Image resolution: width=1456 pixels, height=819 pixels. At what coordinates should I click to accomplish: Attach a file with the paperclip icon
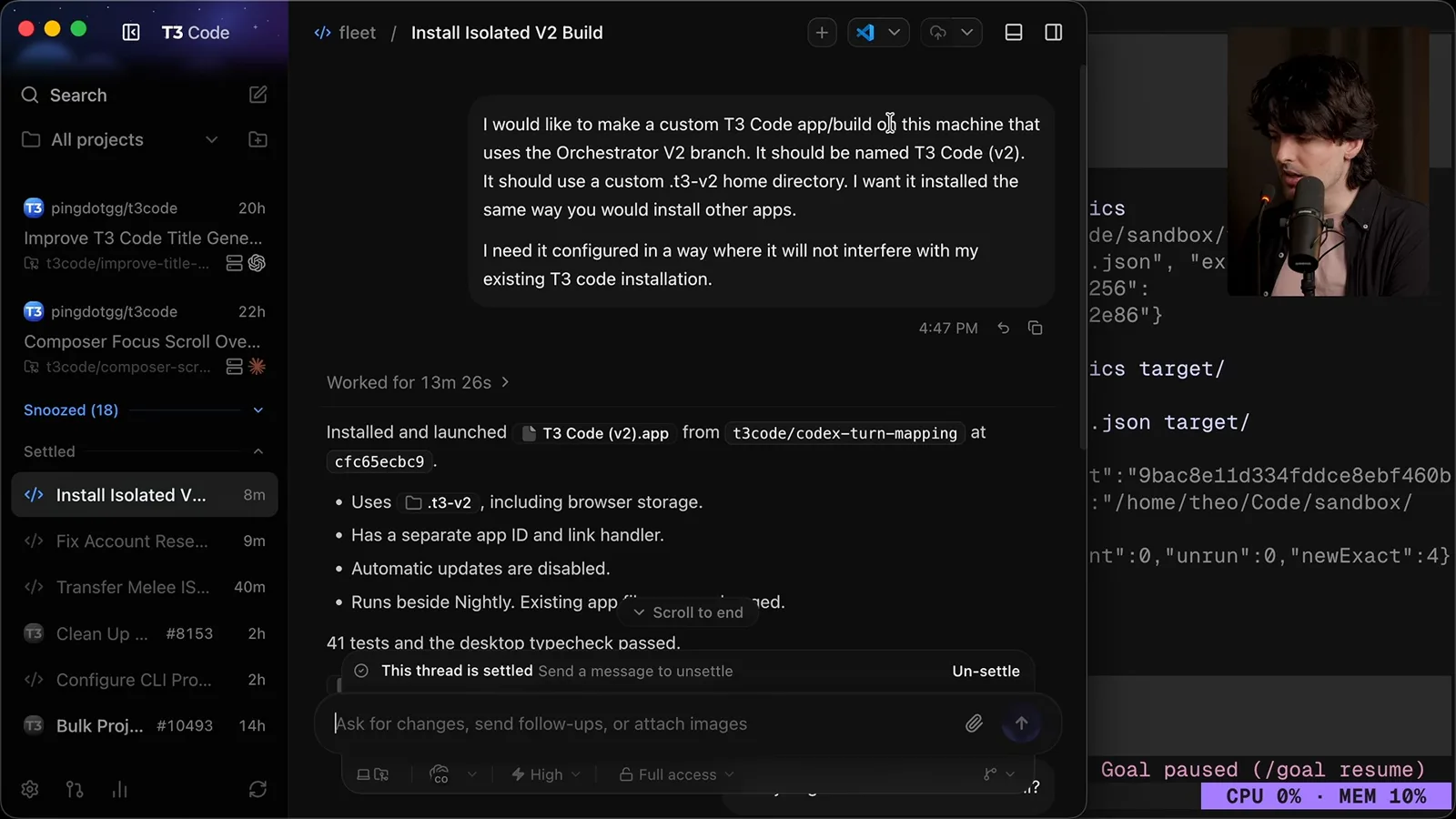click(x=974, y=723)
